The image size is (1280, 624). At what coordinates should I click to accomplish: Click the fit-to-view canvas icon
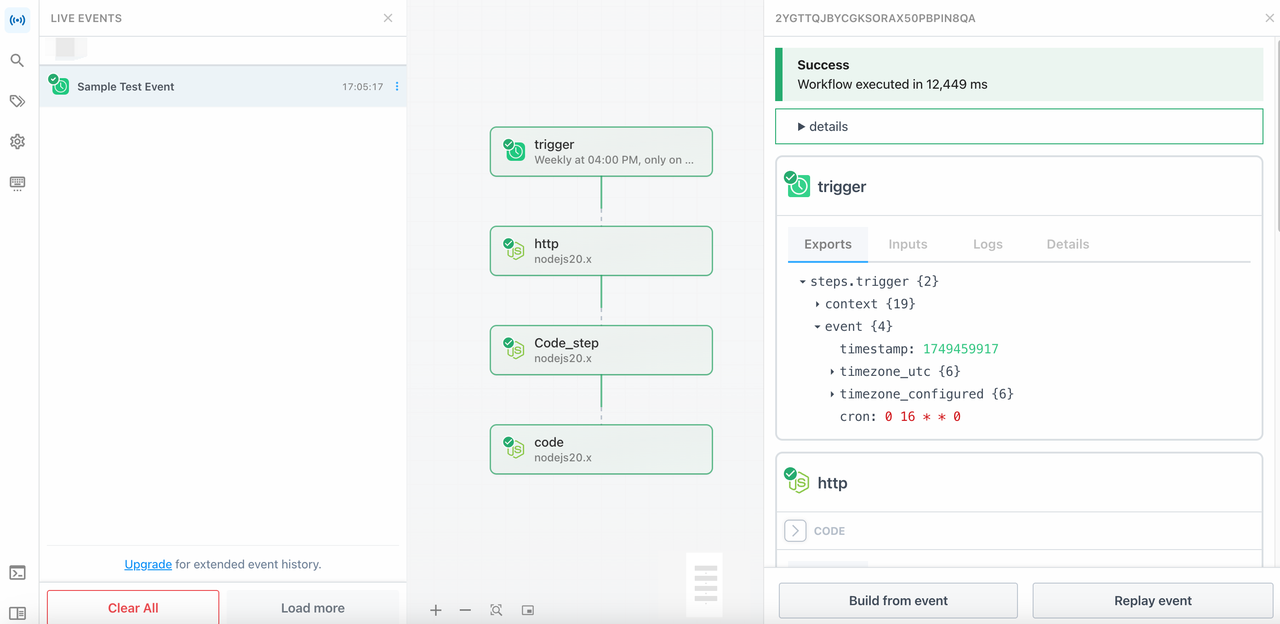(496, 610)
